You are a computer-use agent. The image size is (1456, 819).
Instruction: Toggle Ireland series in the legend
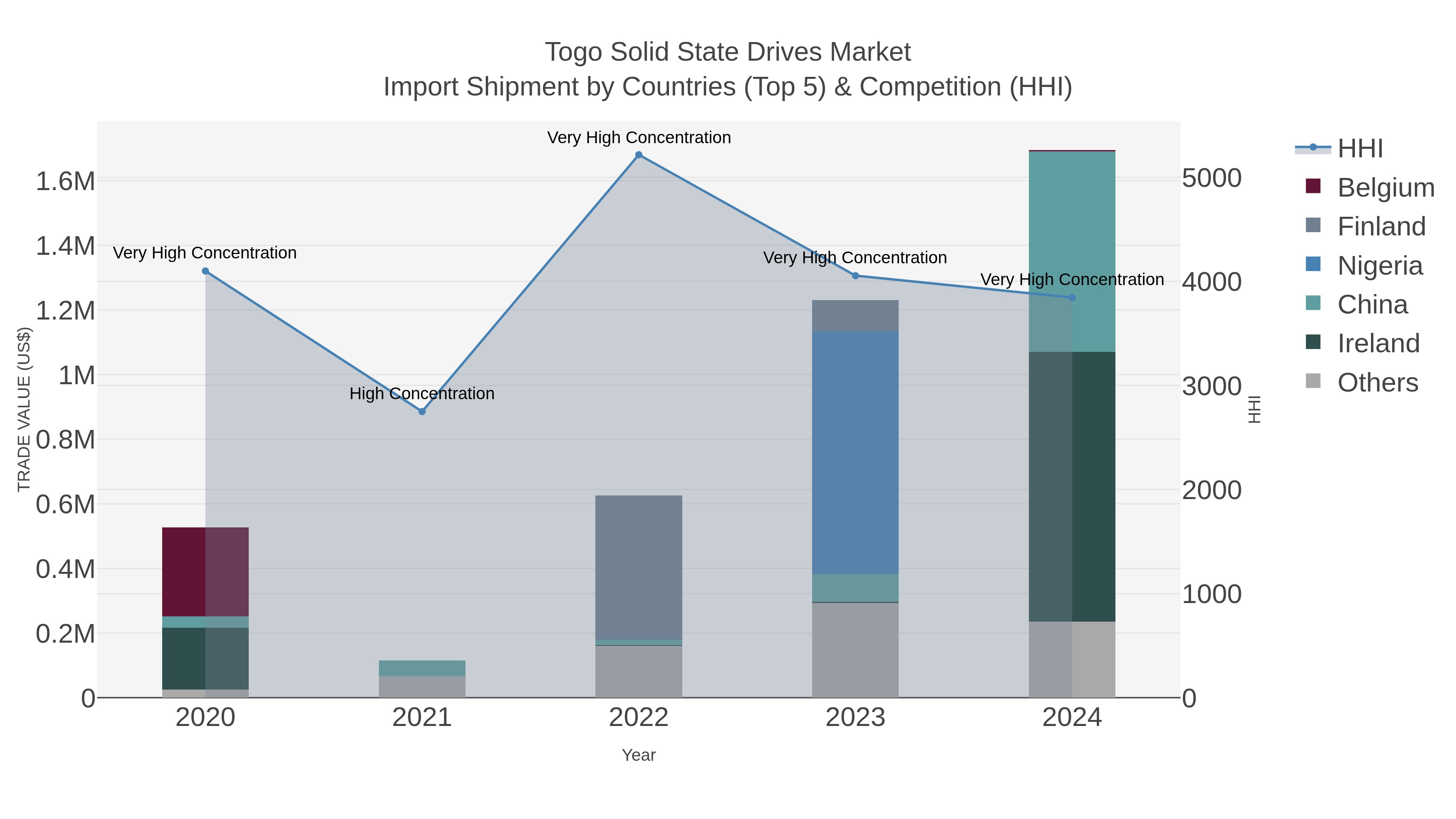1362,344
